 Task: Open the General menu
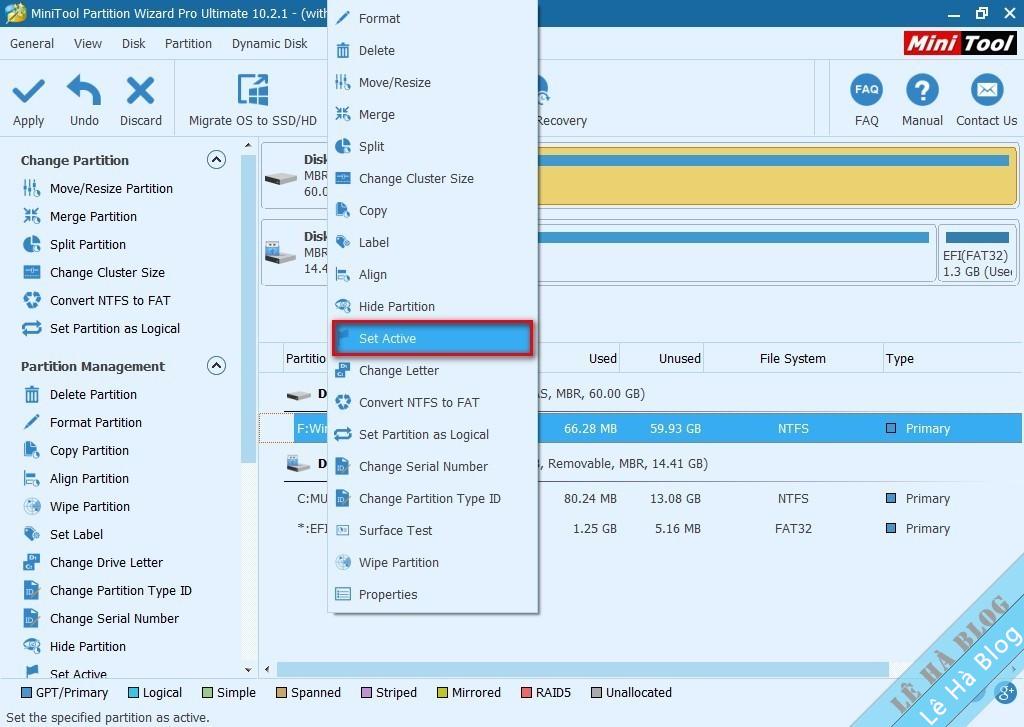pyautogui.click(x=32, y=44)
